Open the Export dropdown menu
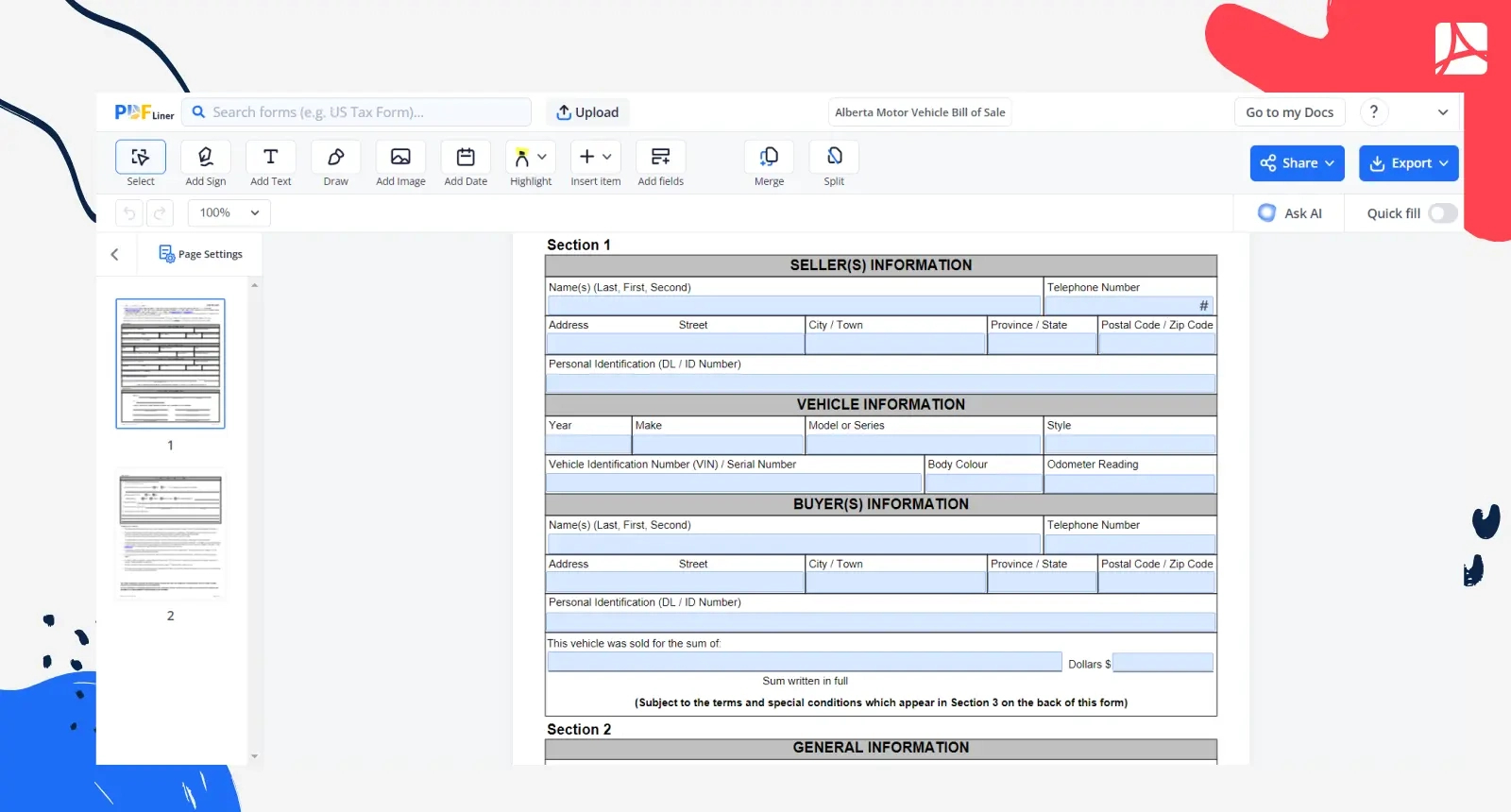1511x812 pixels. [x=1408, y=163]
